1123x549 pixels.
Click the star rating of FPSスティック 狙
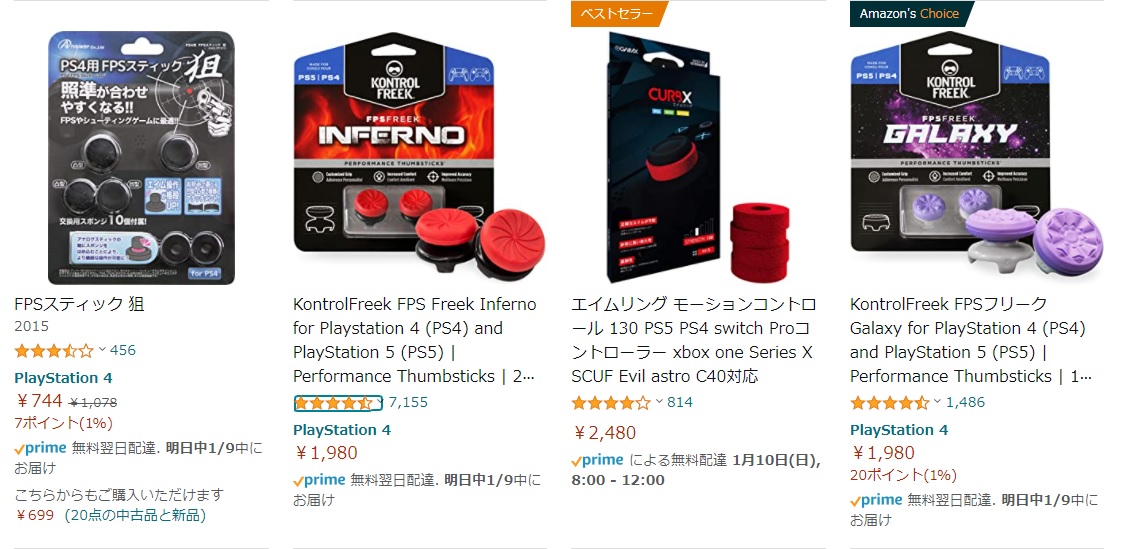[54, 351]
